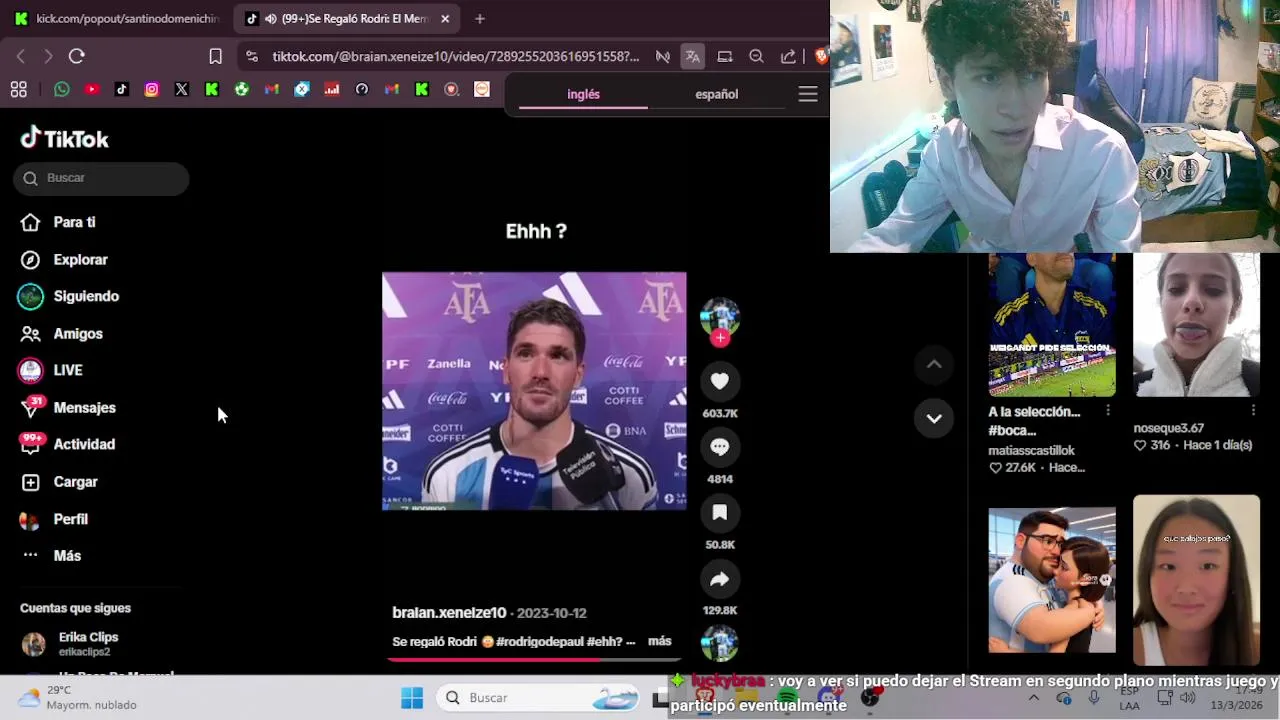This screenshot has height=720, width=1280.
Task: Click the video progress bar
Action: [x=534, y=659]
